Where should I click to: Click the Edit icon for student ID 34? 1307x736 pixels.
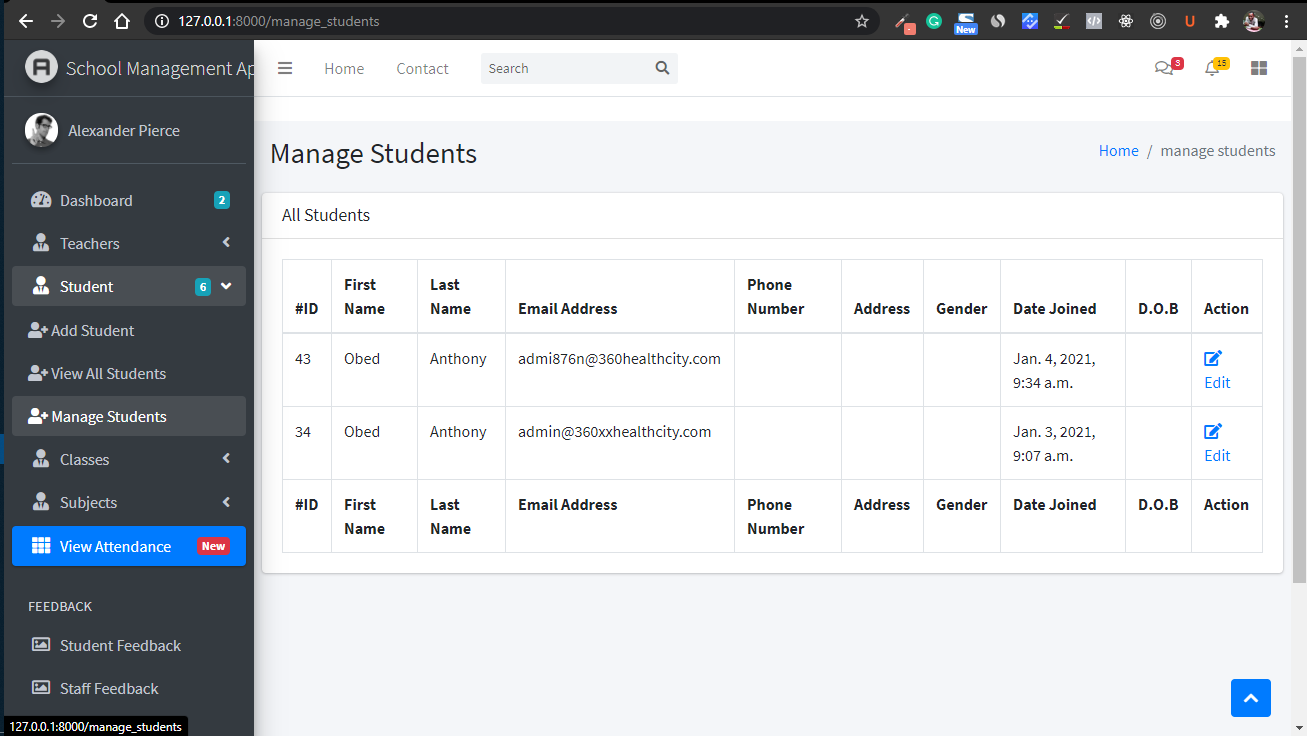[x=1212, y=430]
